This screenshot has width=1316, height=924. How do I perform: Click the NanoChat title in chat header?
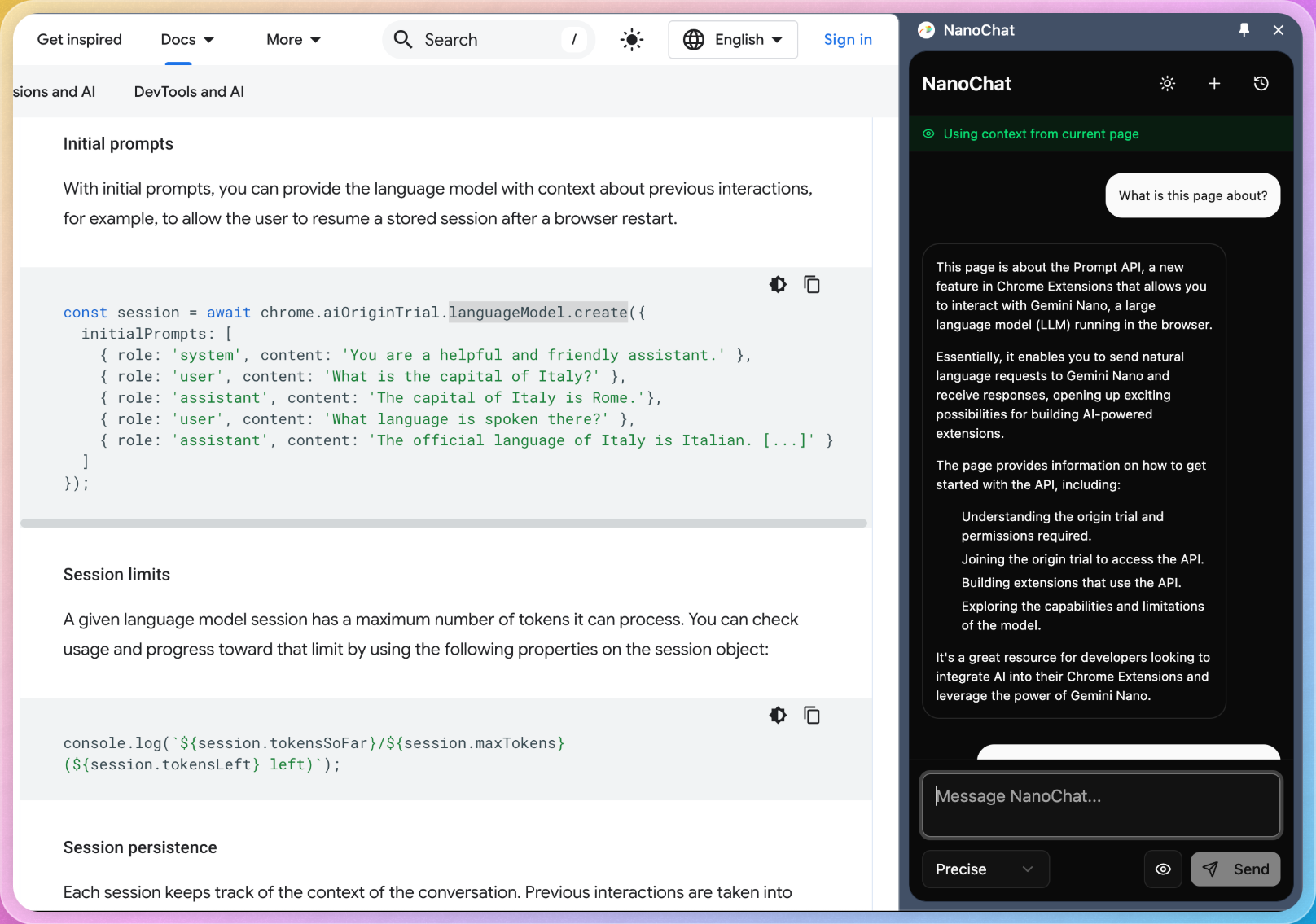click(x=967, y=84)
